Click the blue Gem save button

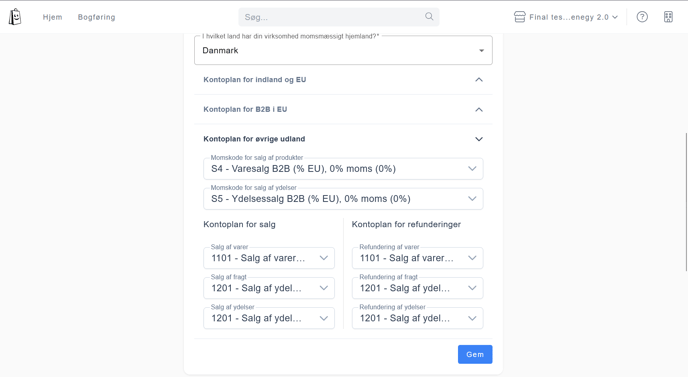475,354
